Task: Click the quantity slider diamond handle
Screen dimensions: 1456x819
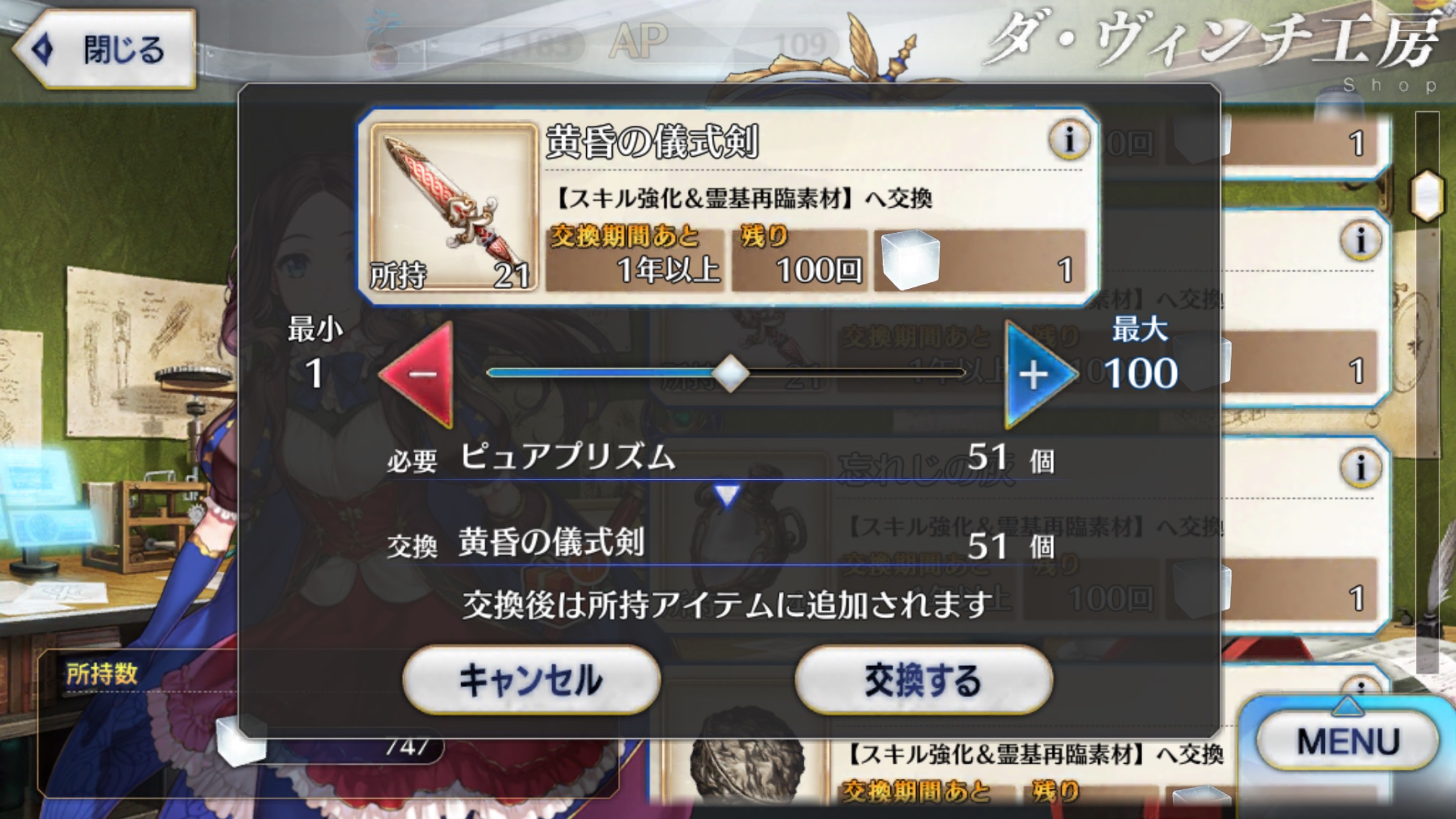Action: (730, 373)
